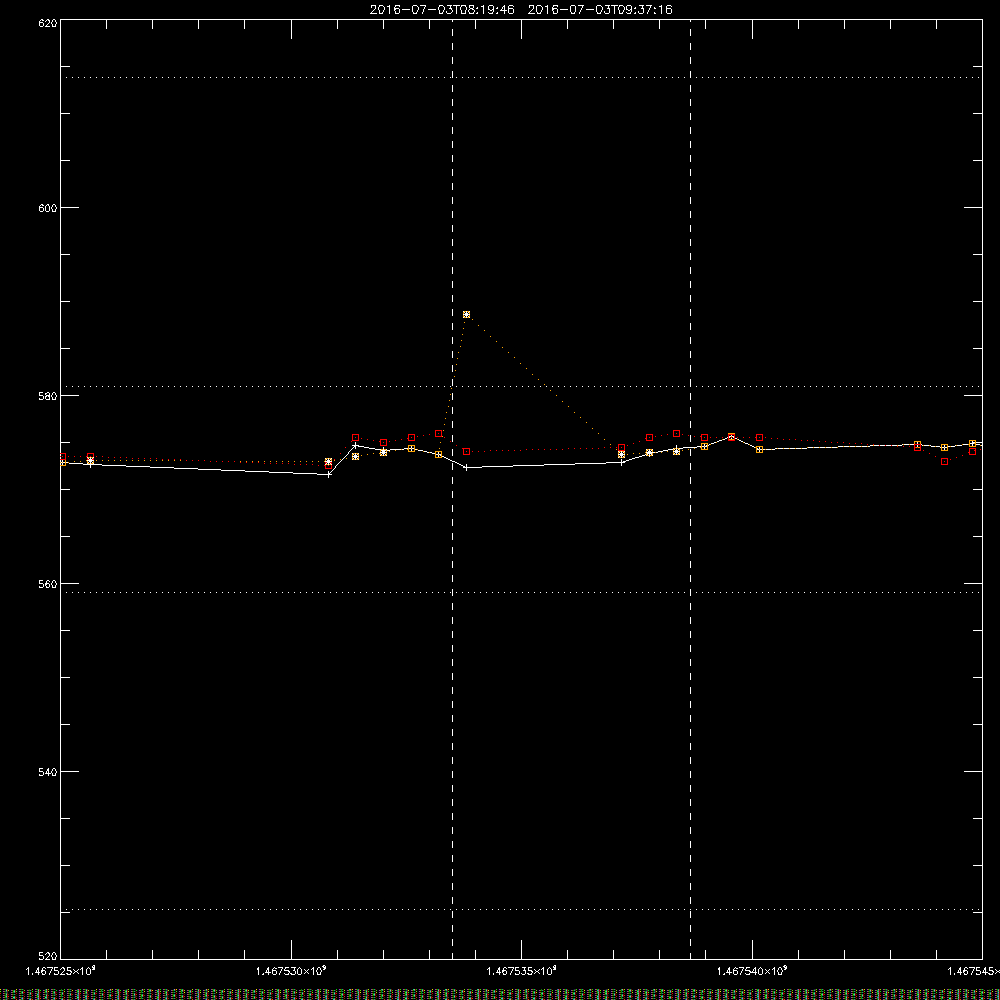Select the 560 y-axis label

pos(48,584)
